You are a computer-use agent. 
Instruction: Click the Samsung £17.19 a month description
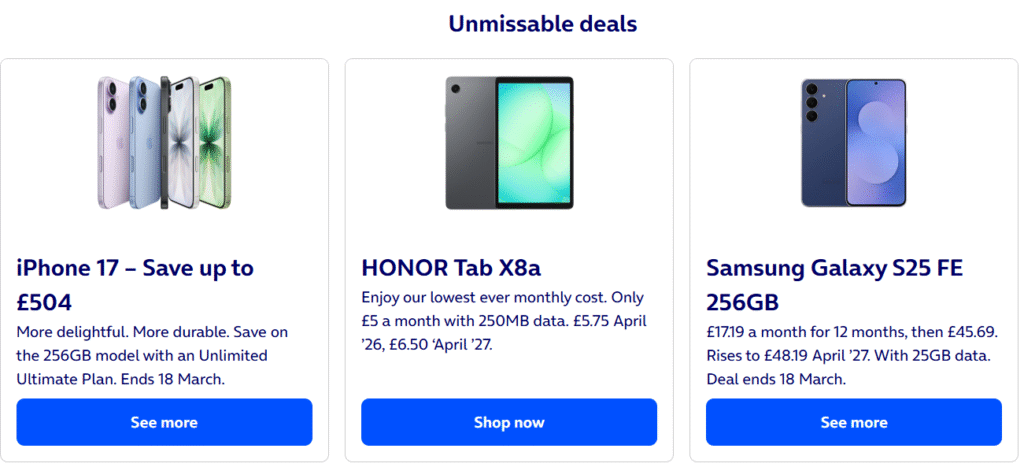point(850,355)
